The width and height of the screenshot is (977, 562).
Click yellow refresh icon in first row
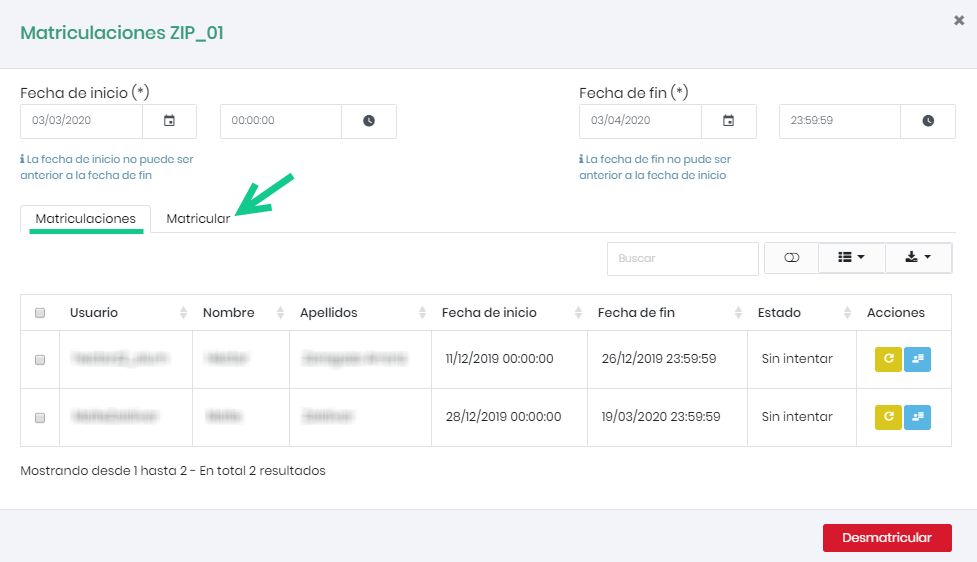pos(888,359)
